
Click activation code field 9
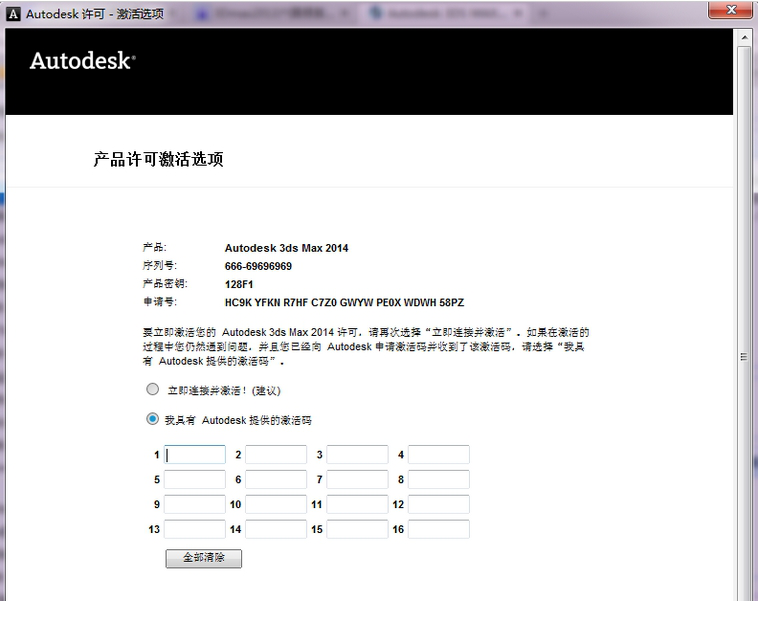195,504
